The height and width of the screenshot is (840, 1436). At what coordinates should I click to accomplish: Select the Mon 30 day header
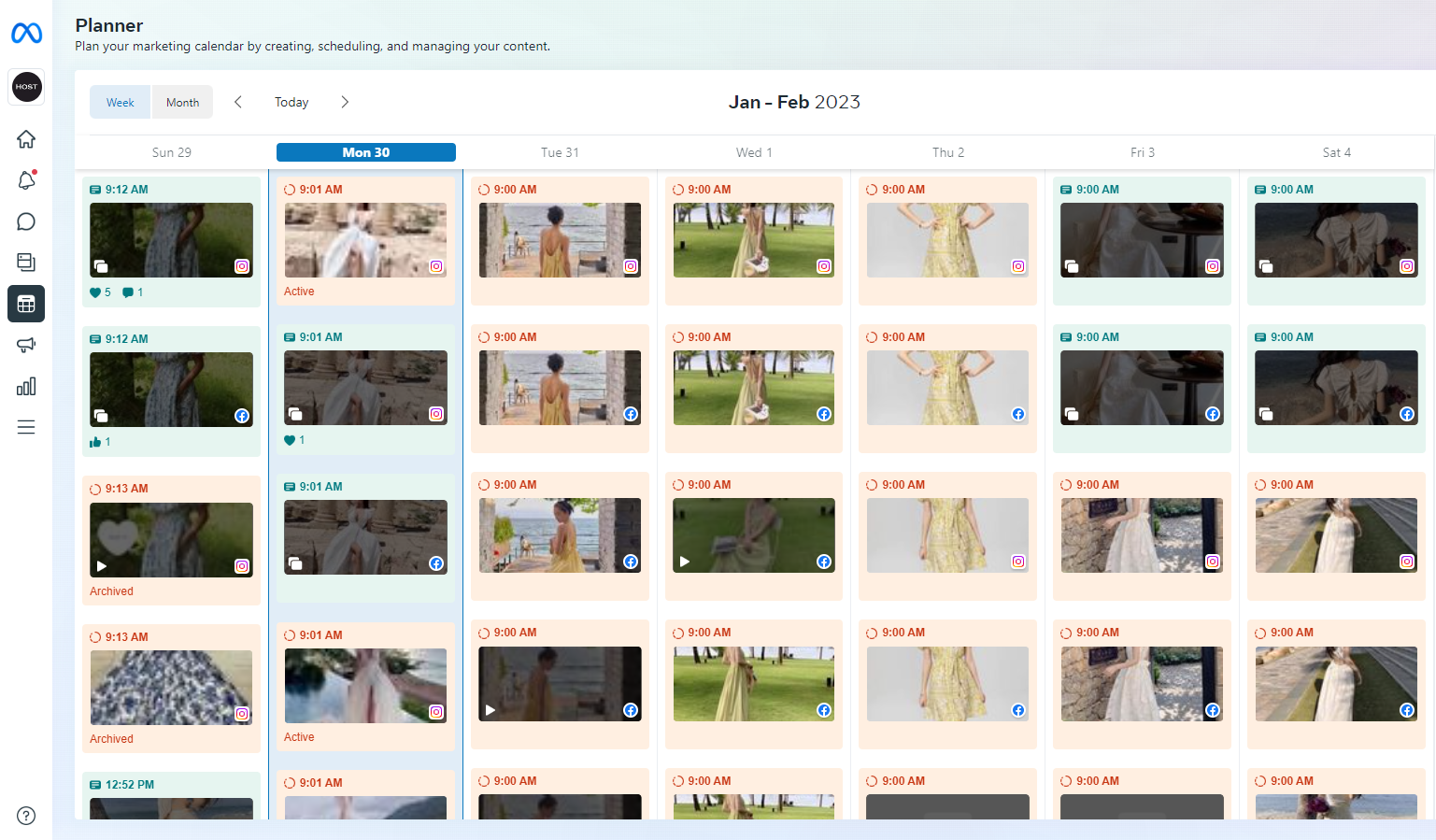coord(365,152)
